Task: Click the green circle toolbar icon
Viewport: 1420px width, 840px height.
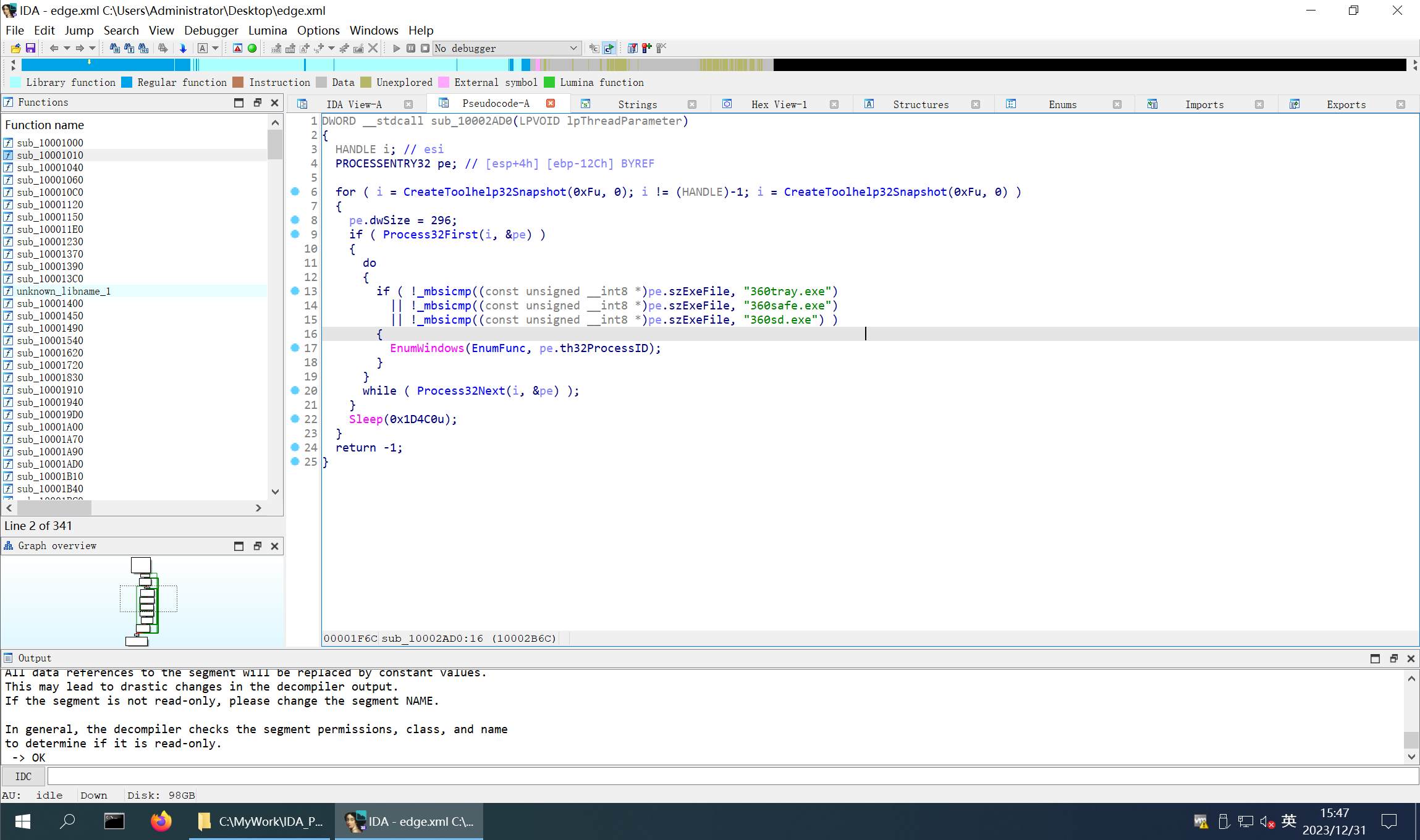Action: (x=252, y=48)
